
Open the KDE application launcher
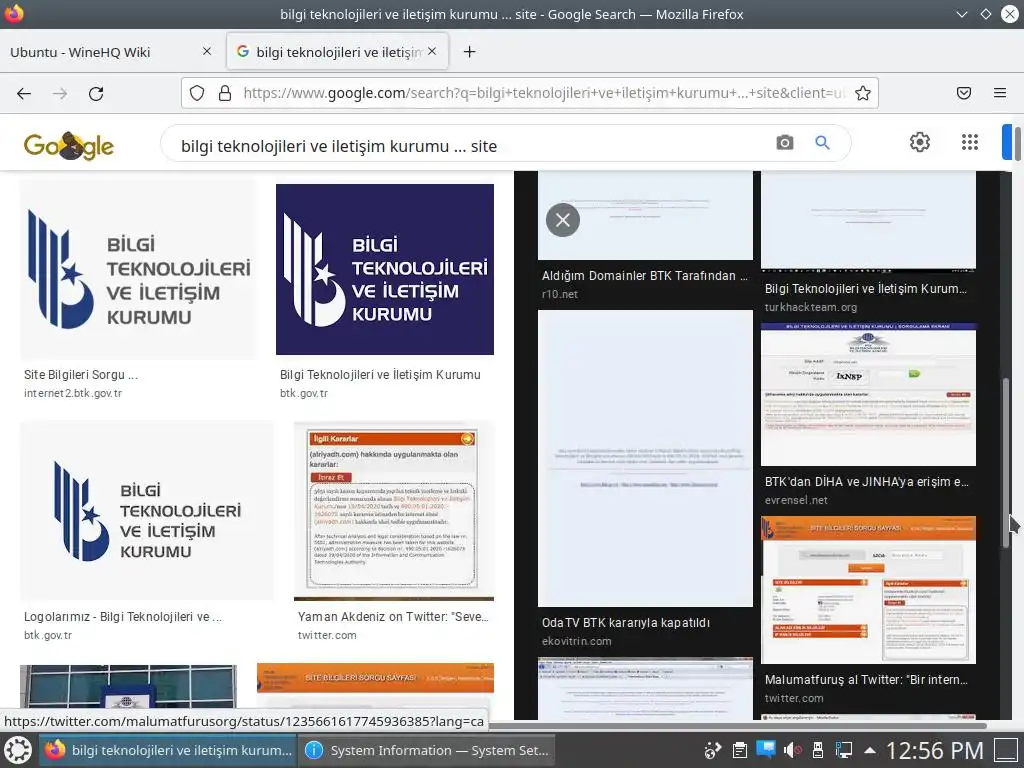click(18, 750)
